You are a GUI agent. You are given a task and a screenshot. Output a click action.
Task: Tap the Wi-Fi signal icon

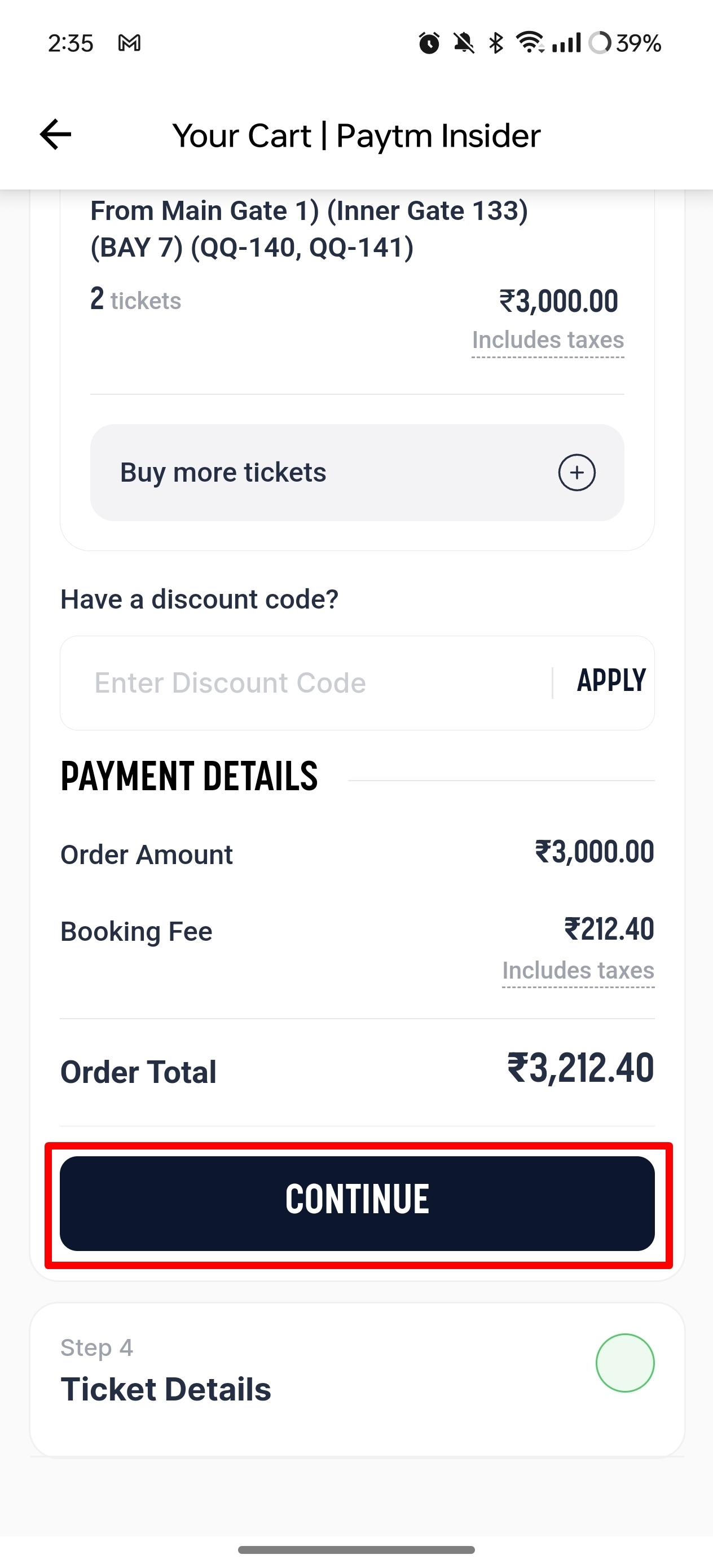click(529, 43)
